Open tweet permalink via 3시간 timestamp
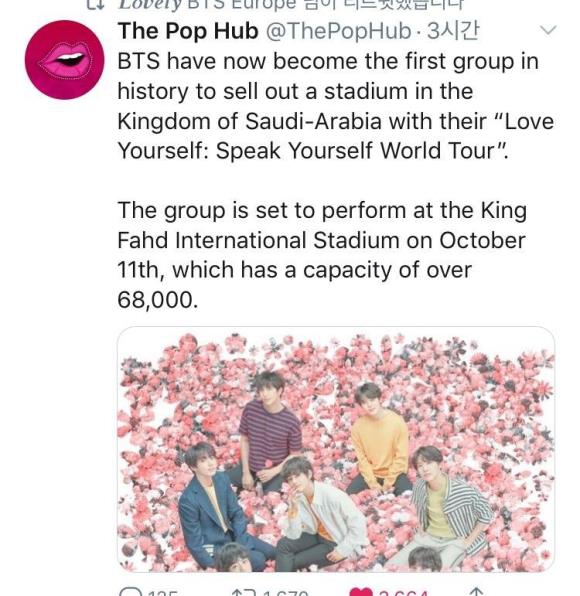 453,31
